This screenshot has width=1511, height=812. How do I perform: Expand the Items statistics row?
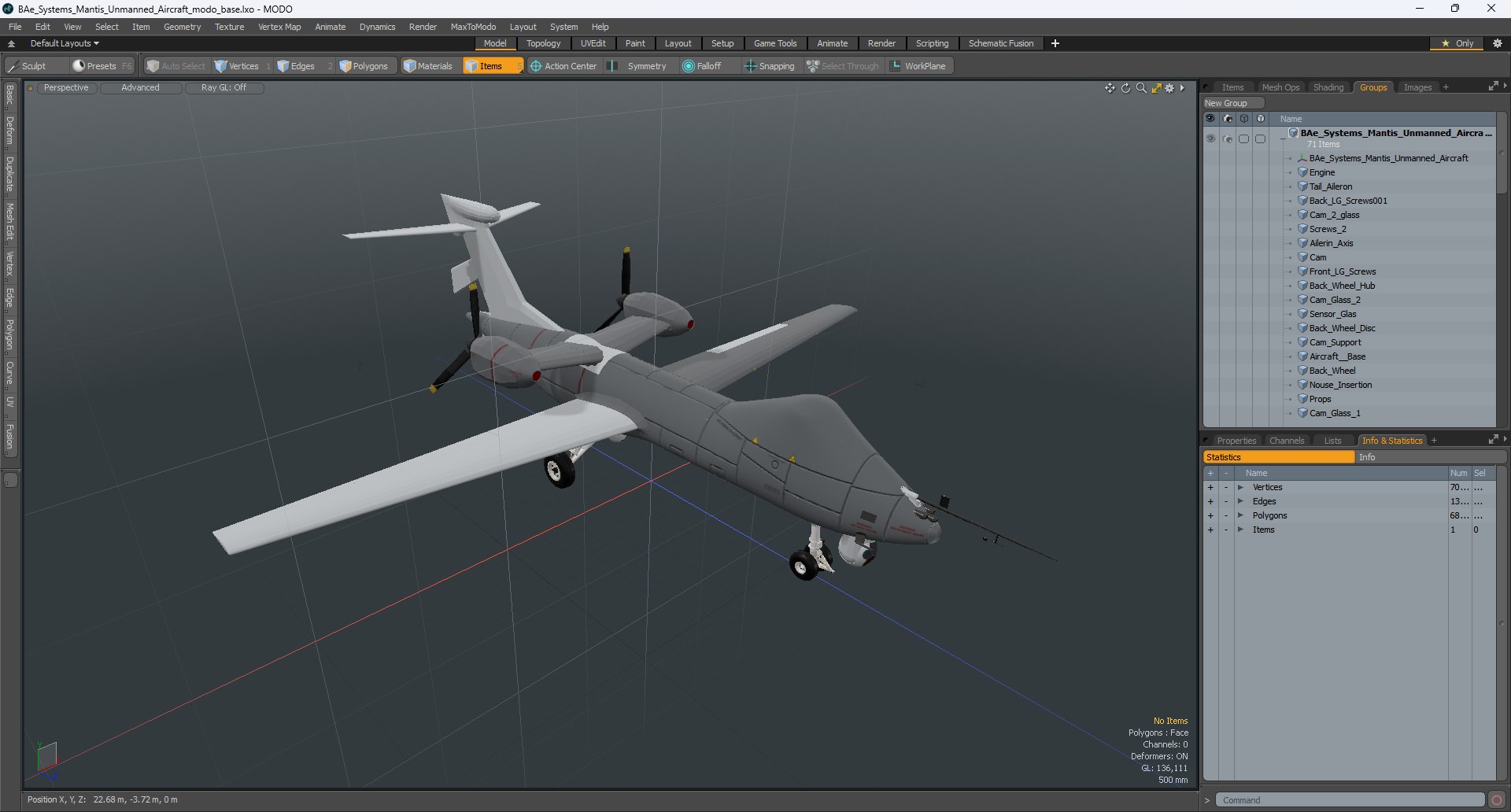click(1241, 530)
